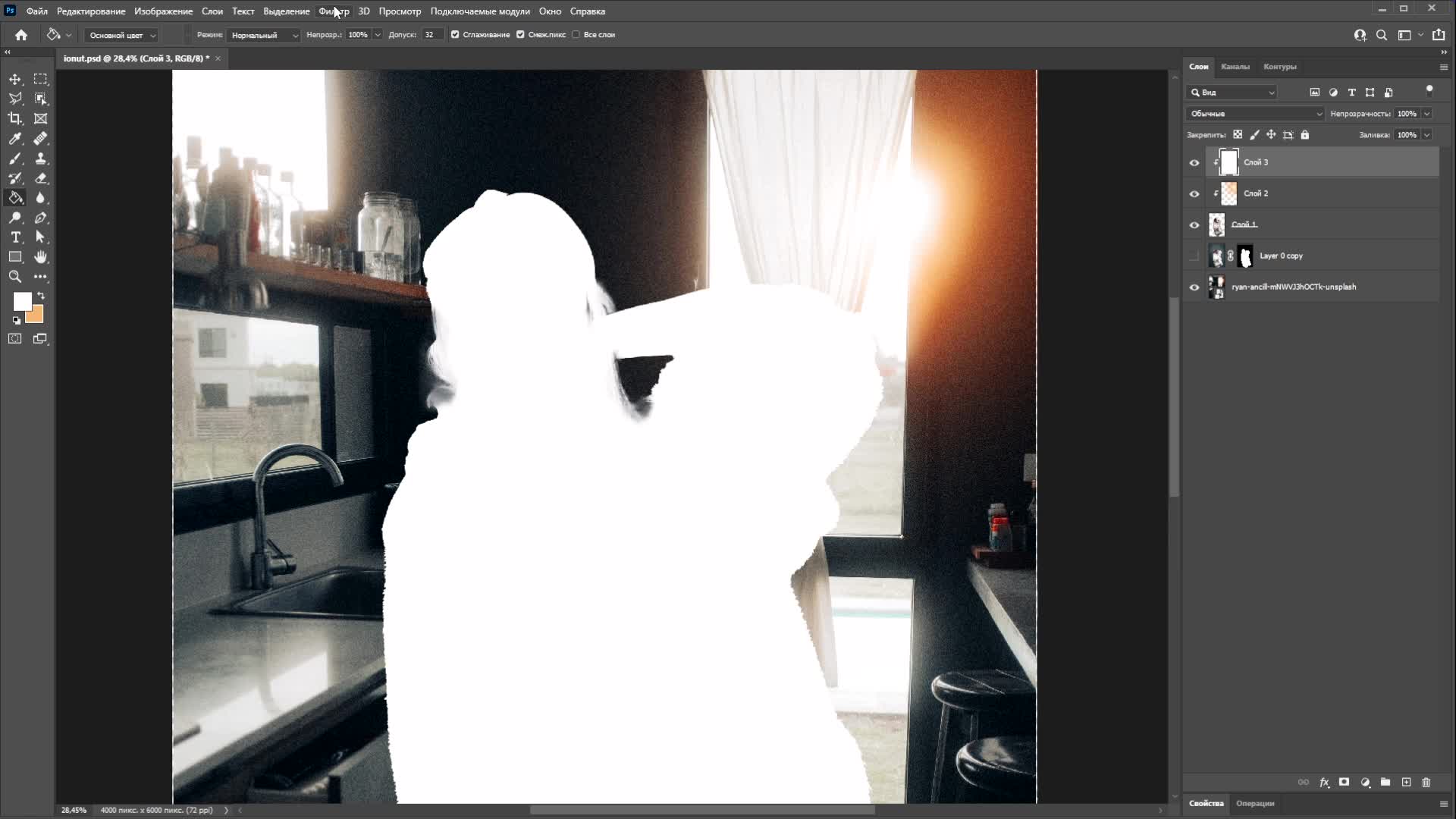Select the Crop tool
Screen dimensions: 1456x819
(x=15, y=118)
